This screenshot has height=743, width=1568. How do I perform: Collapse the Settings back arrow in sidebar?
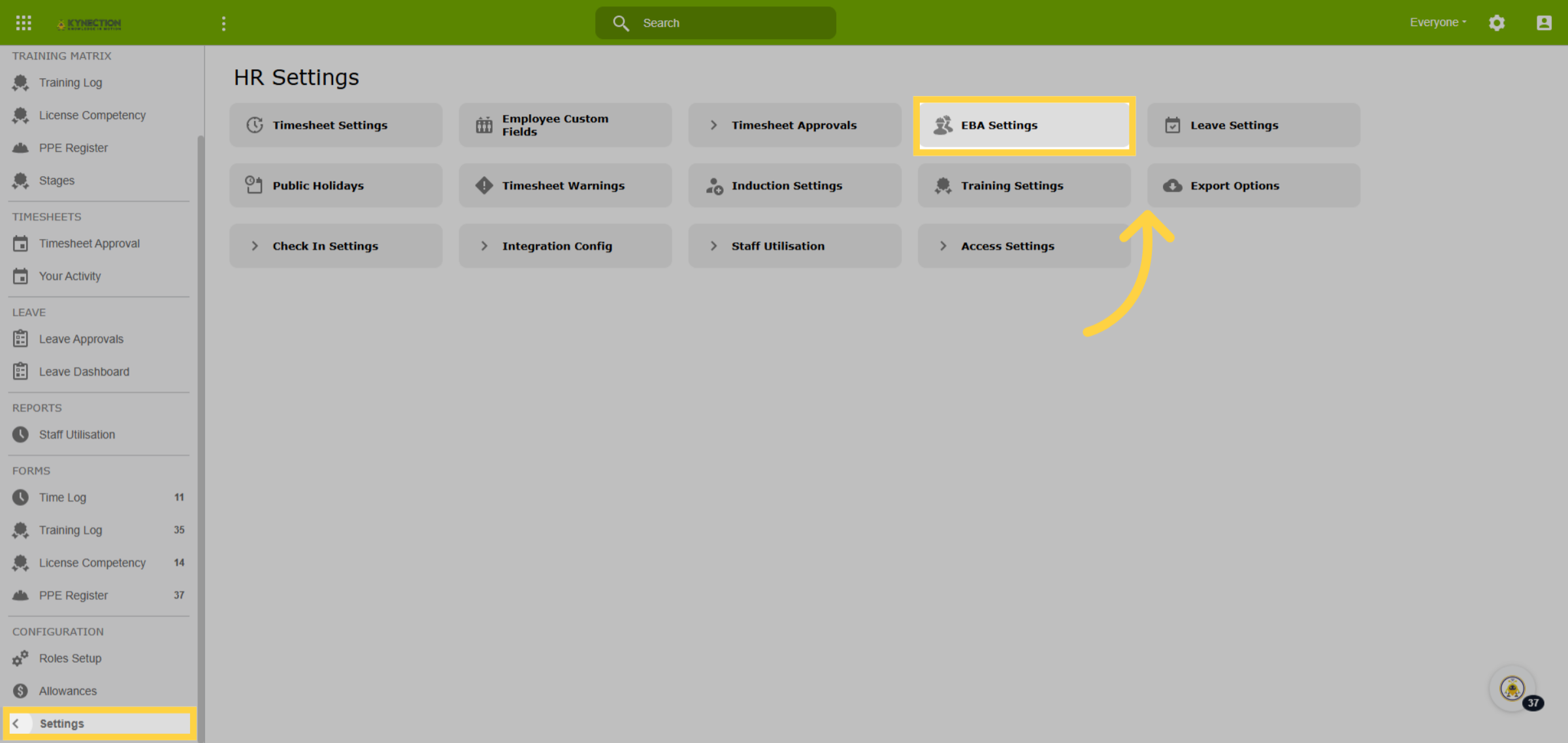tap(16, 723)
